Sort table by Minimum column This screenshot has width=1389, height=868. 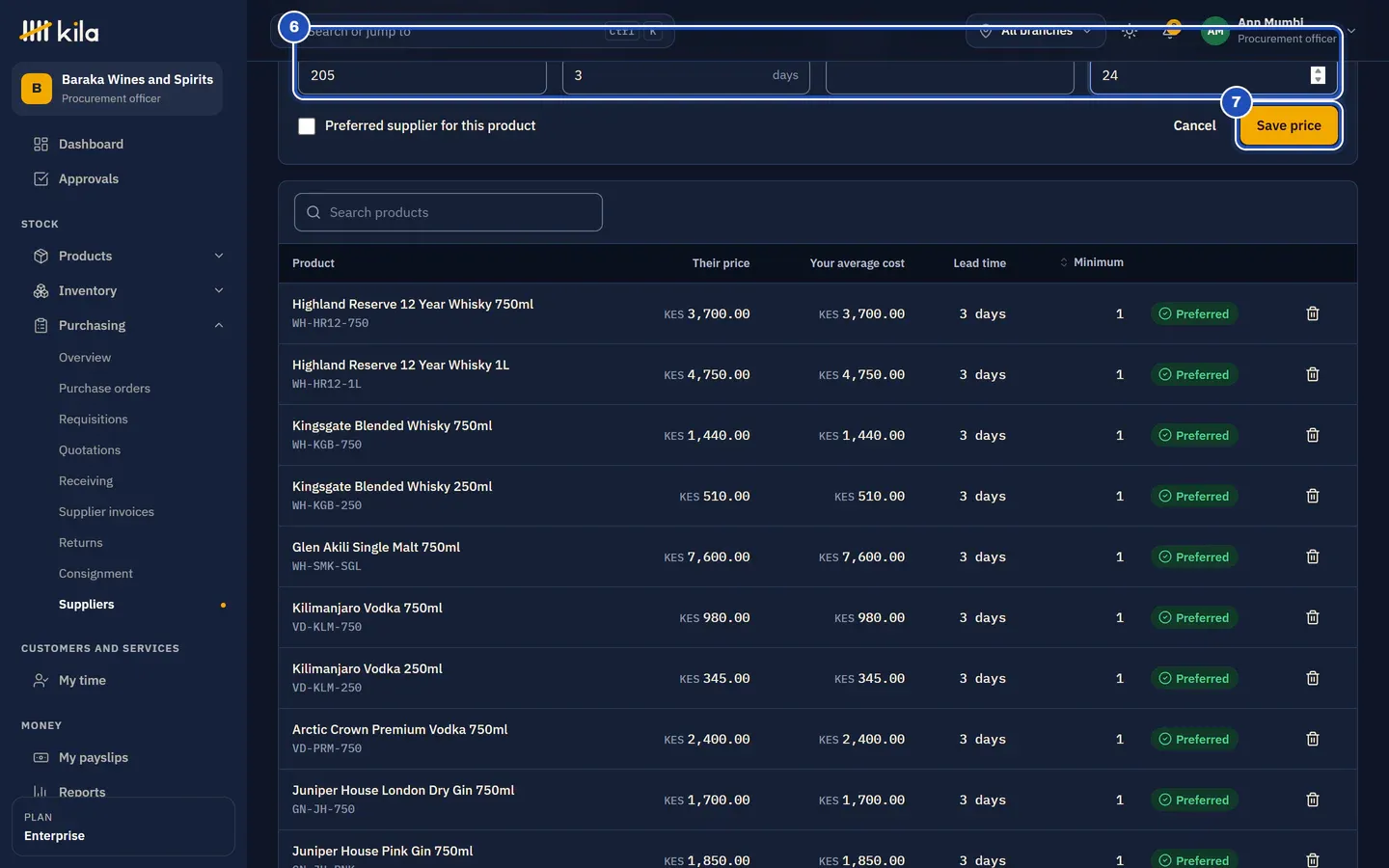click(x=1091, y=262)
